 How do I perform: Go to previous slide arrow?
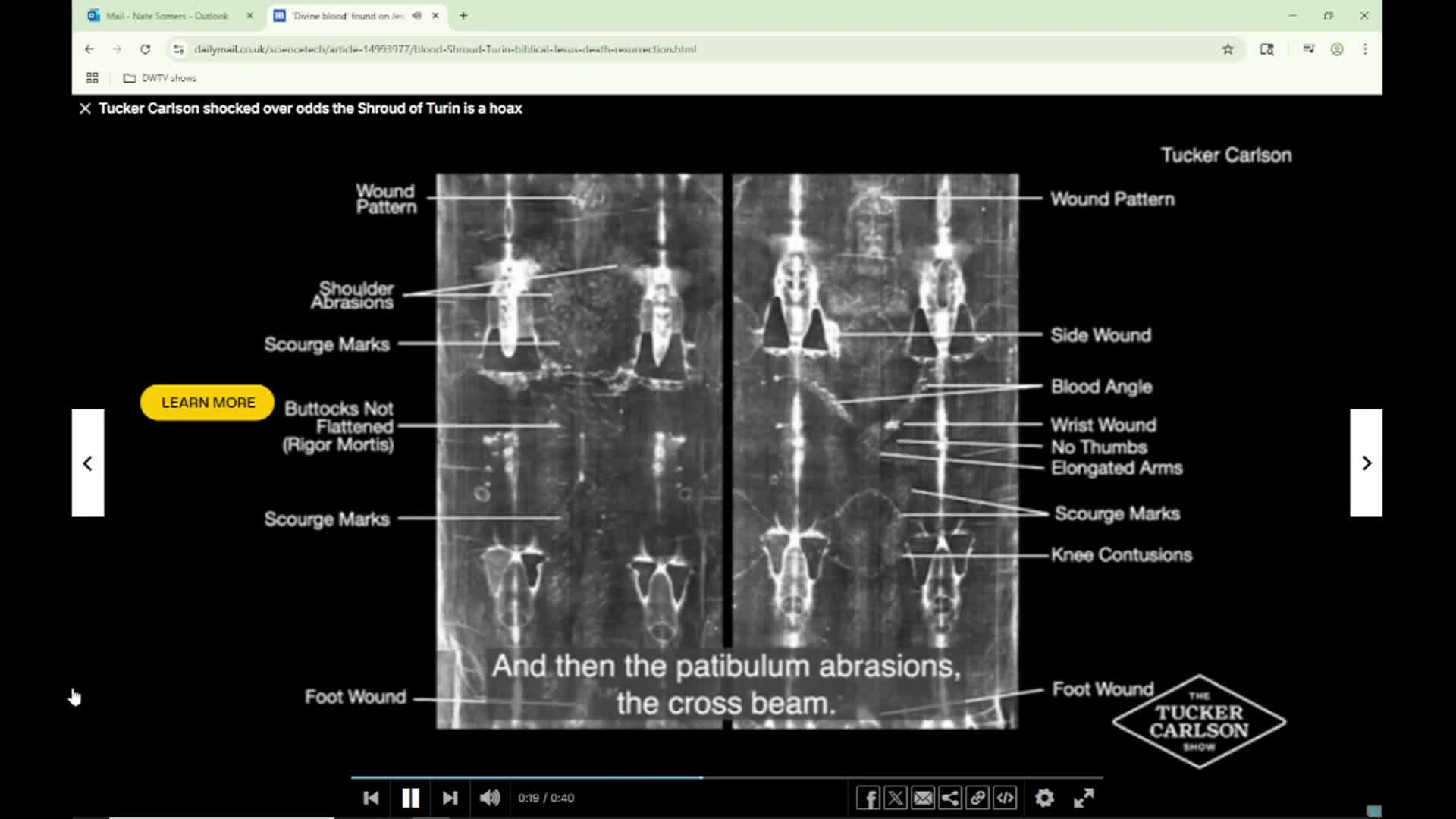88,463
